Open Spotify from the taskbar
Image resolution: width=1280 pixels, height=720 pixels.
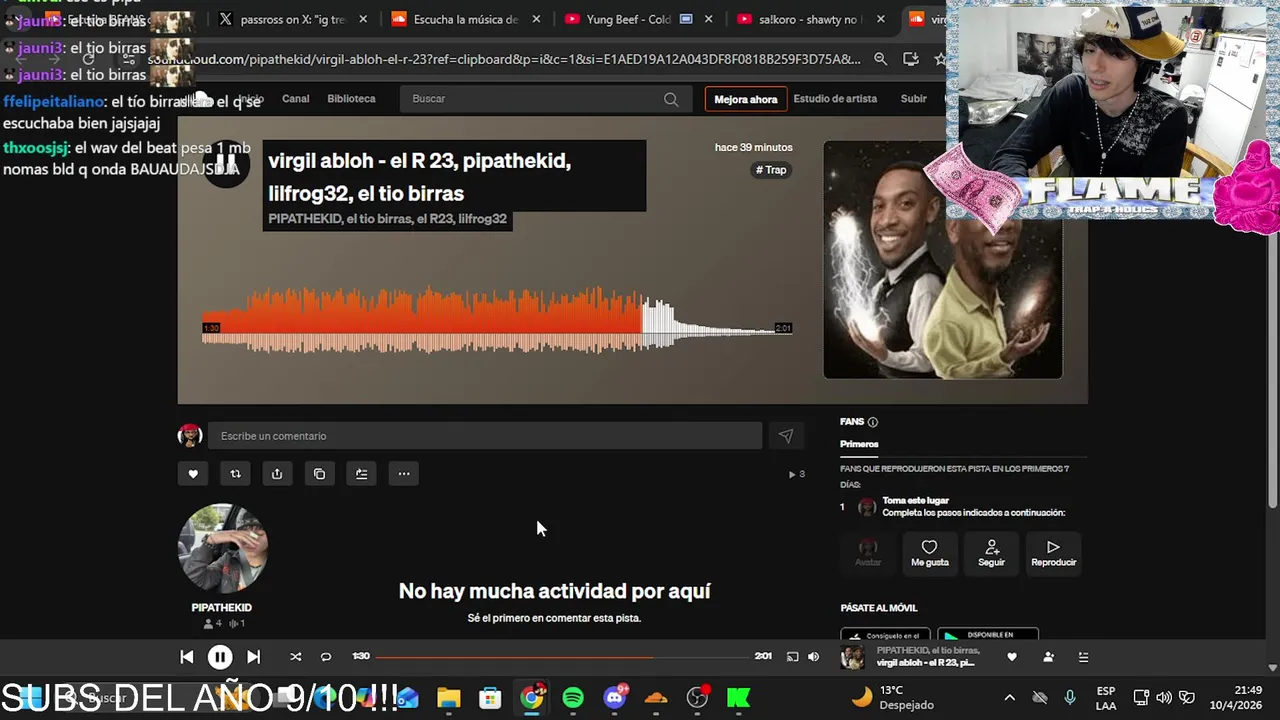point(573,698)
